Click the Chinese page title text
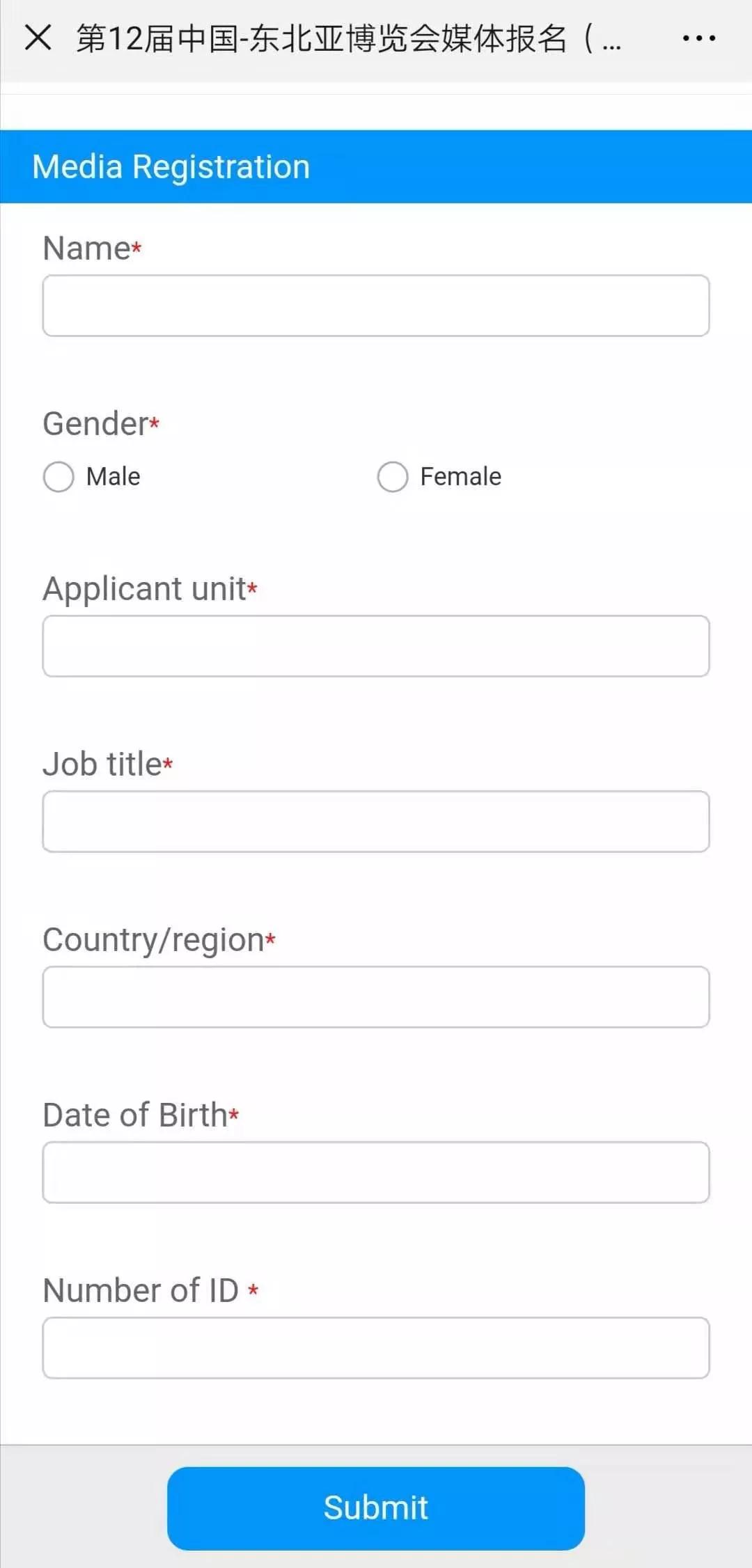Screen dimensions: 752x1568 pyautogui.click(x=348, y=38)
